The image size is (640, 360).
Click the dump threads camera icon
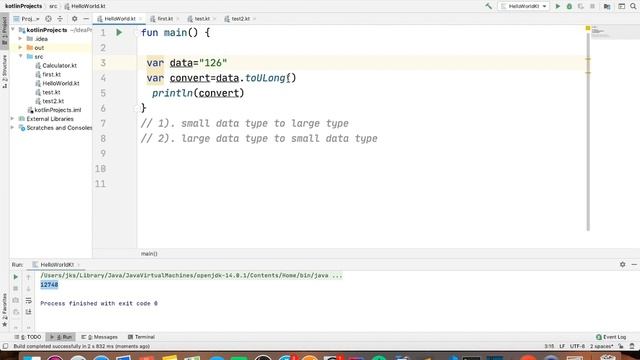[x=16, y=300]
